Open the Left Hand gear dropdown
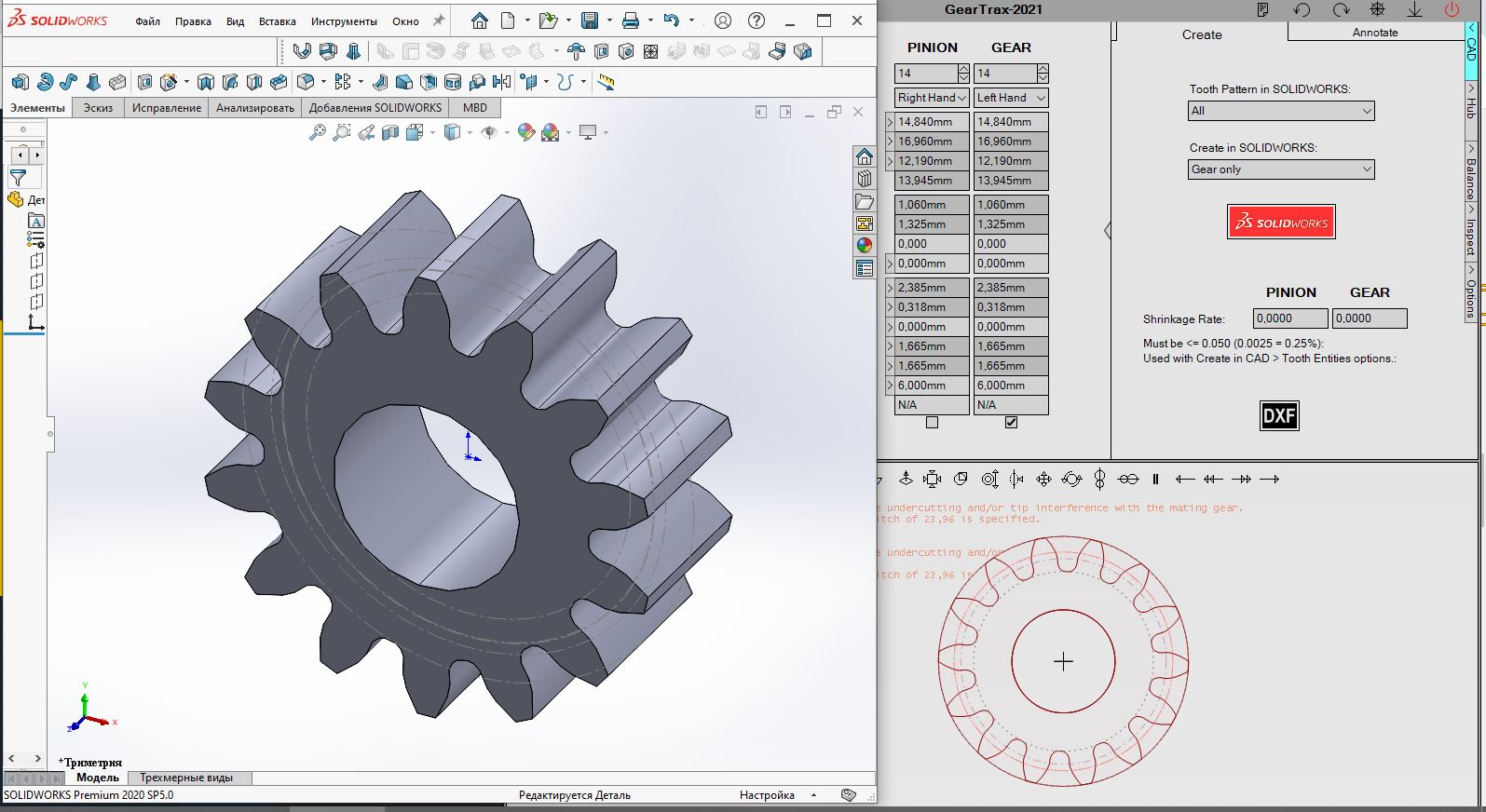 coord(1011,97)
